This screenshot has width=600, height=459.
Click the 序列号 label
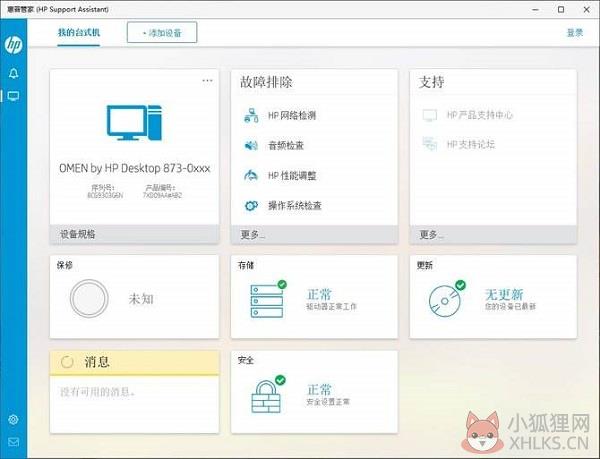103,187
